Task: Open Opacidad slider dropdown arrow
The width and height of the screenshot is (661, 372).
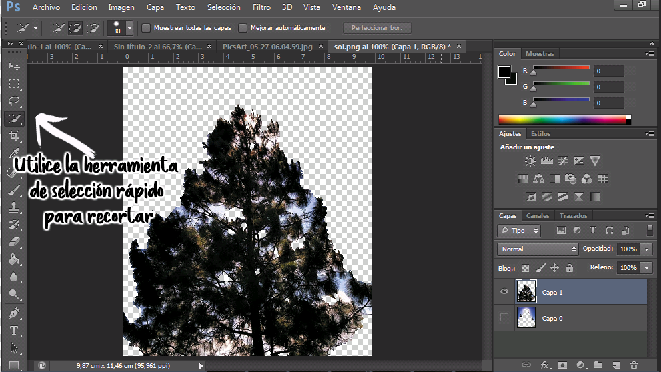Action: (647, 249)
